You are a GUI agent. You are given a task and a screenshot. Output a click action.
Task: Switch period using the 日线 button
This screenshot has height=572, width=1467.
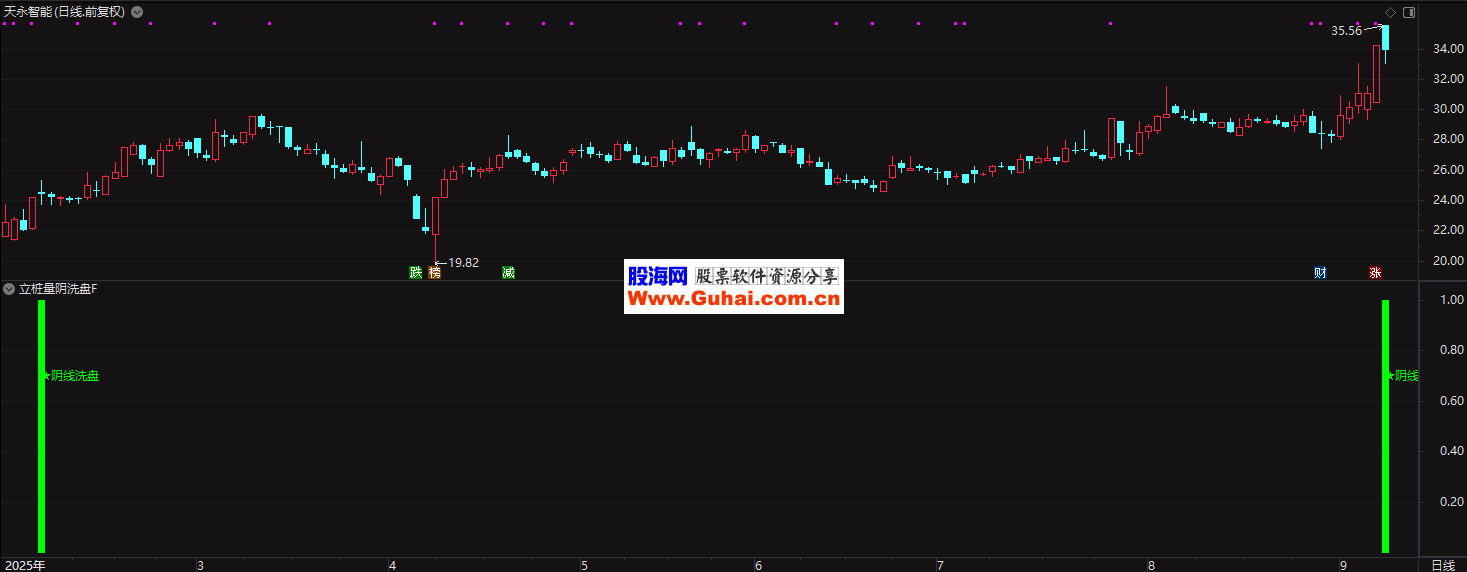click(x=1443, y=565)
